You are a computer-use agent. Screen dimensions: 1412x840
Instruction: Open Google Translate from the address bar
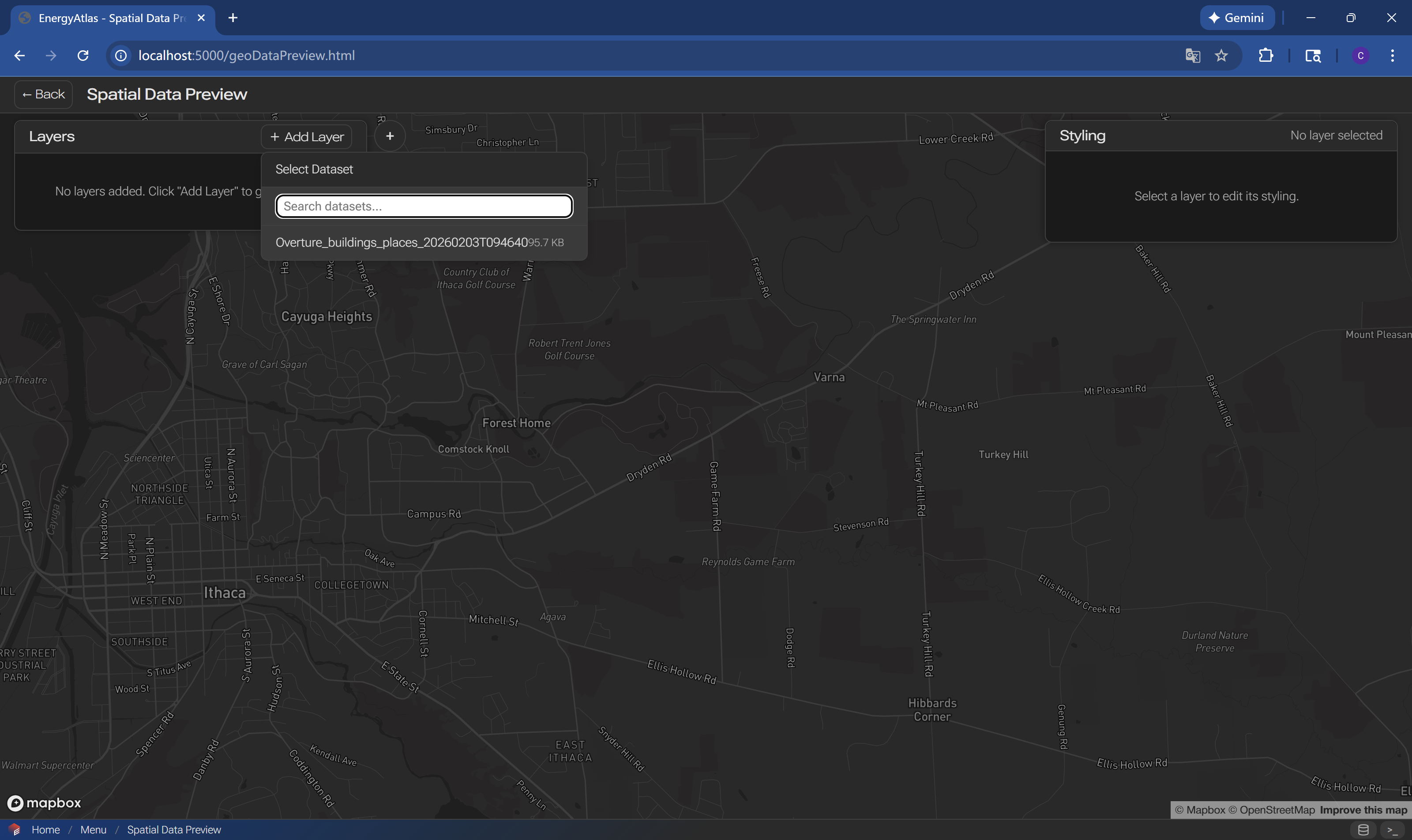pyautogui.click(x=1192, y=55)
